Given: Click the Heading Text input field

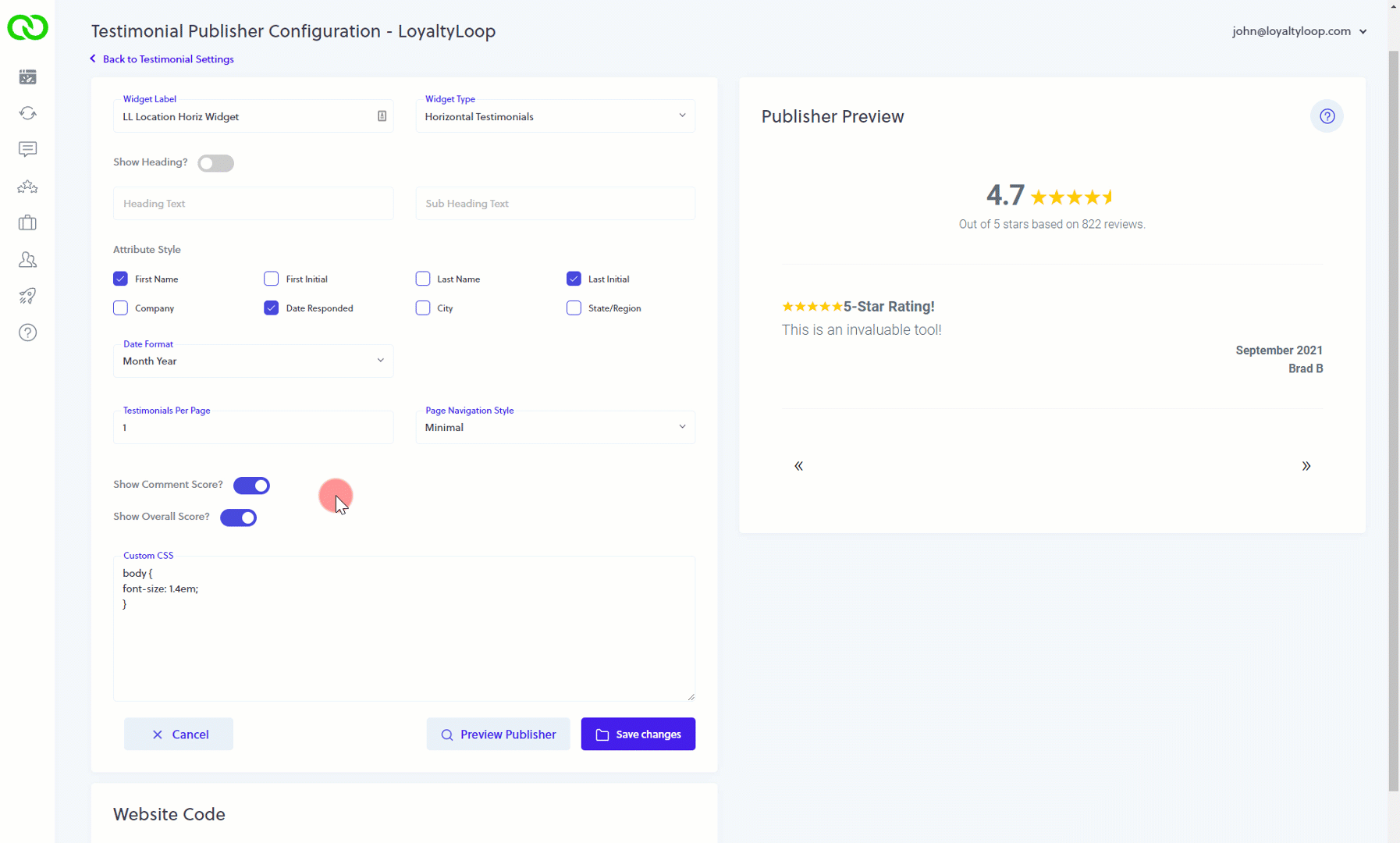Looking at the screenshot, I should coord(253,204).
